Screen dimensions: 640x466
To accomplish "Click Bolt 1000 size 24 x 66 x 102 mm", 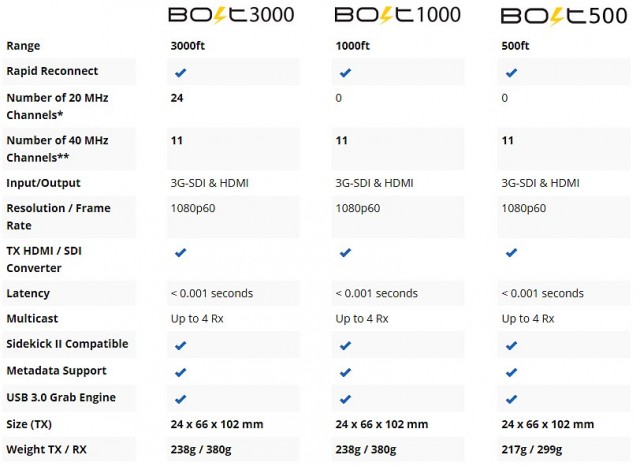I will click(x=382, y=424).
